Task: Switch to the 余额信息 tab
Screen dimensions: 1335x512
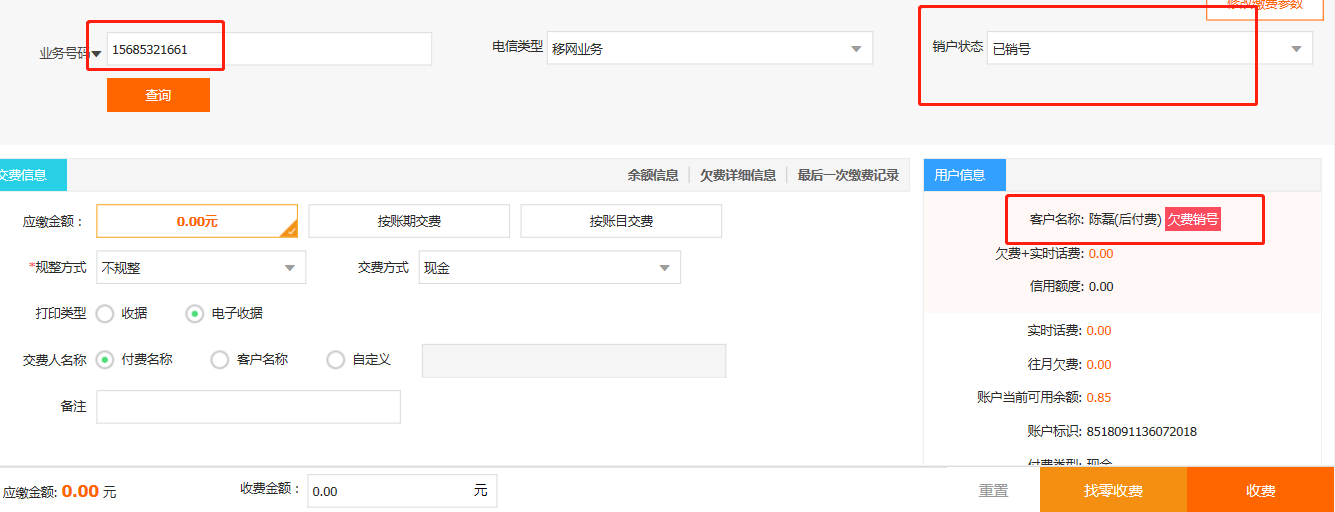Action: (653, 175)
